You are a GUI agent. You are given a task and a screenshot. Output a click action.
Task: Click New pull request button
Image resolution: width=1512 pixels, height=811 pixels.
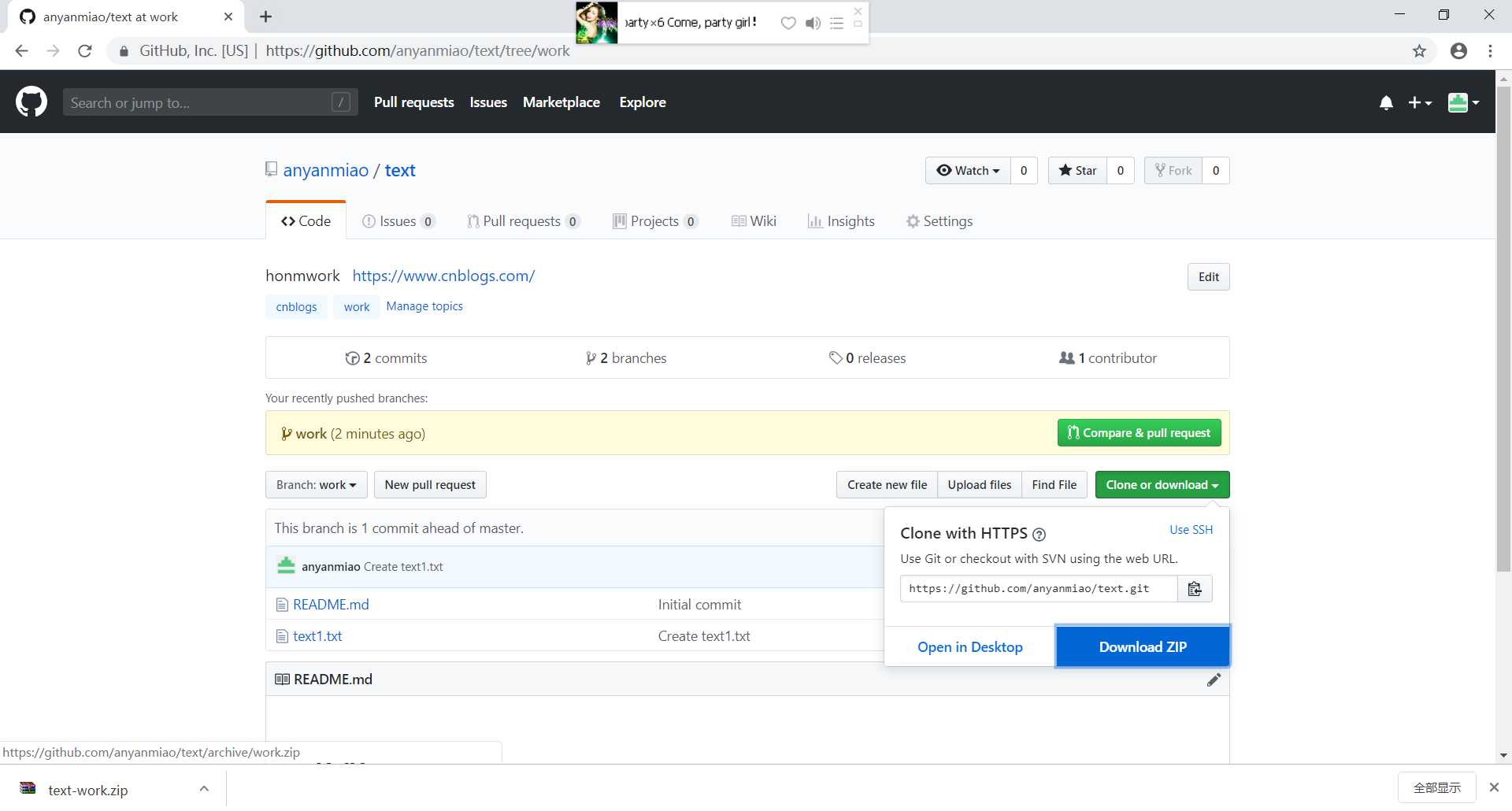pyautogui.click(x=430, y=485)
